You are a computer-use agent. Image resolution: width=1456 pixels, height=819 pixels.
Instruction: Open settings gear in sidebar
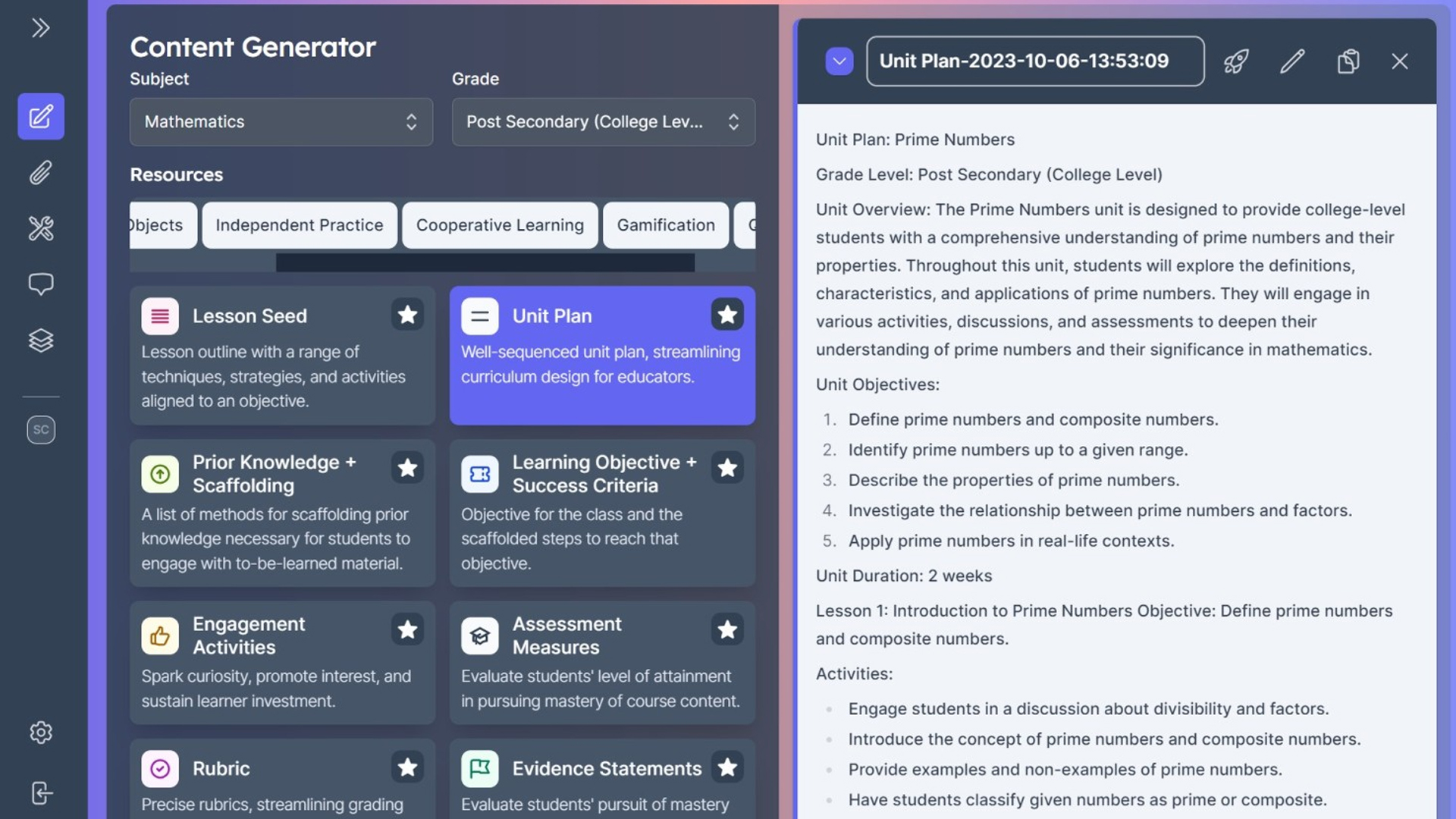tap(41, 733)
